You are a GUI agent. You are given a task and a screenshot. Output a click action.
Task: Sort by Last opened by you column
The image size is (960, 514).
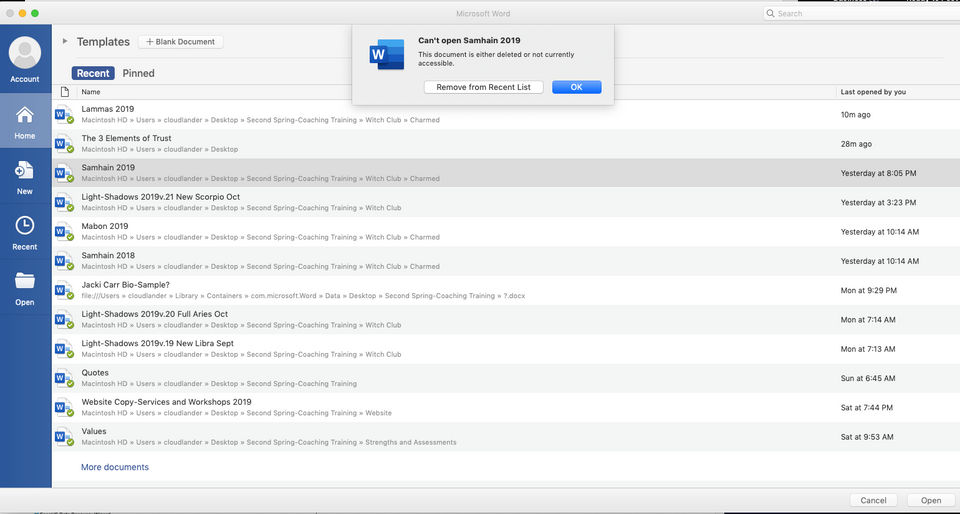pyautogui.click(x=873, y=92)
